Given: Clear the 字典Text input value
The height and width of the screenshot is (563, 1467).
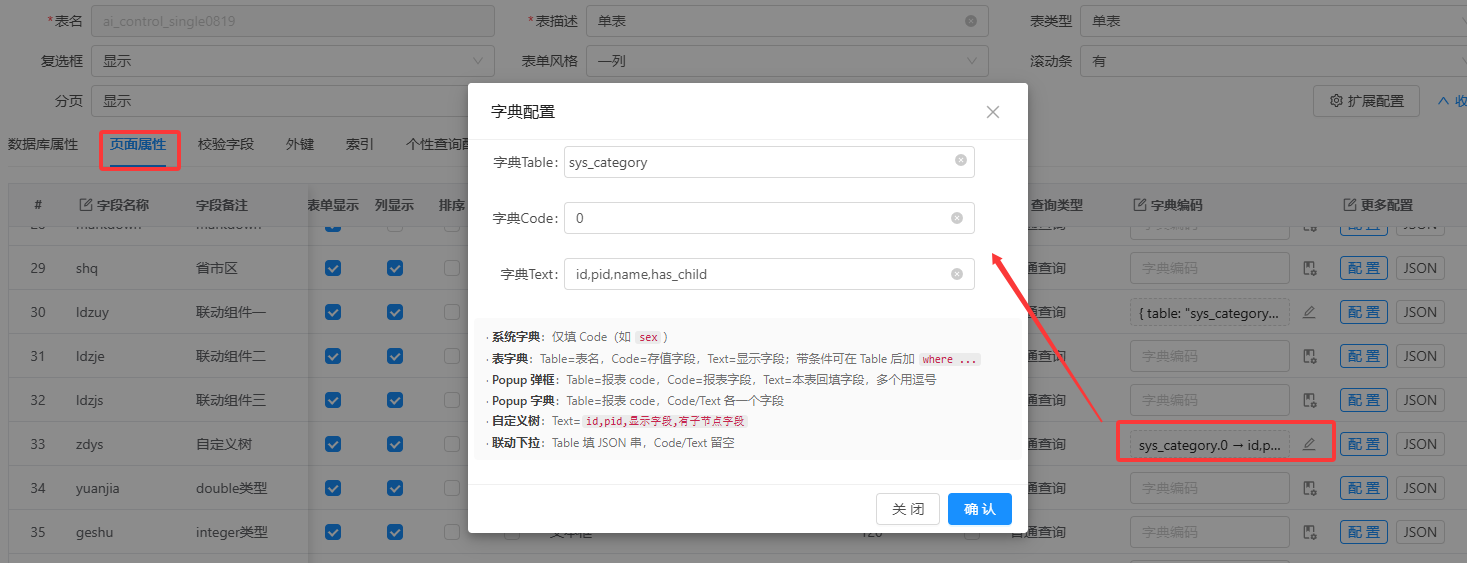Looking at the screenshot, I should (x=957, y=274).
